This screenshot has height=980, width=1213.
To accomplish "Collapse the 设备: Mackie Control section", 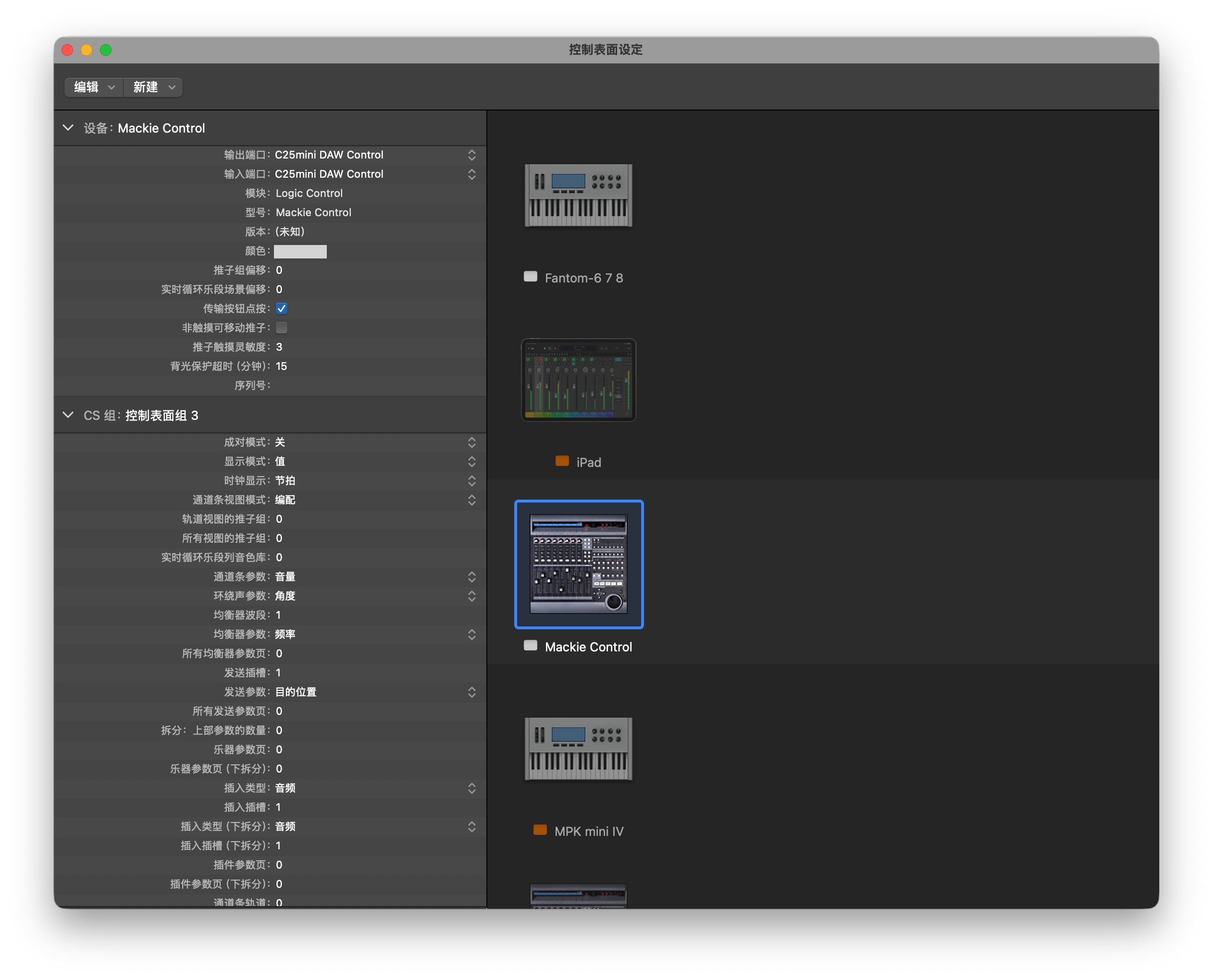I will [x=68, y=128].
